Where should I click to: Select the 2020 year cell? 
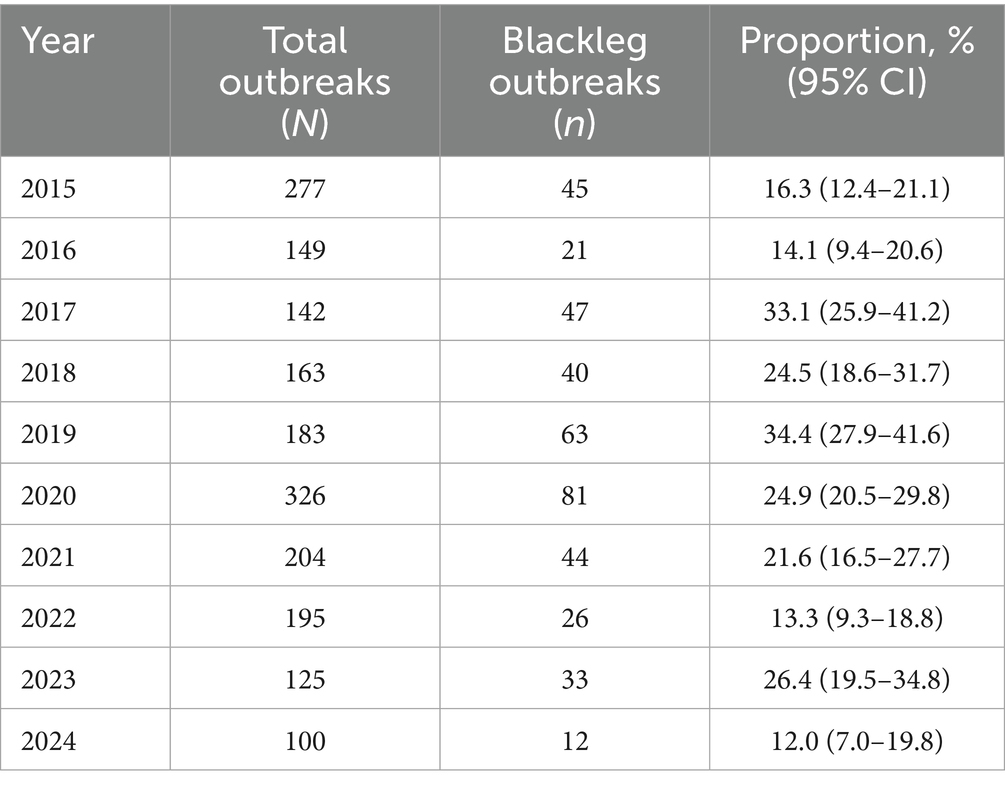point(47,495)
